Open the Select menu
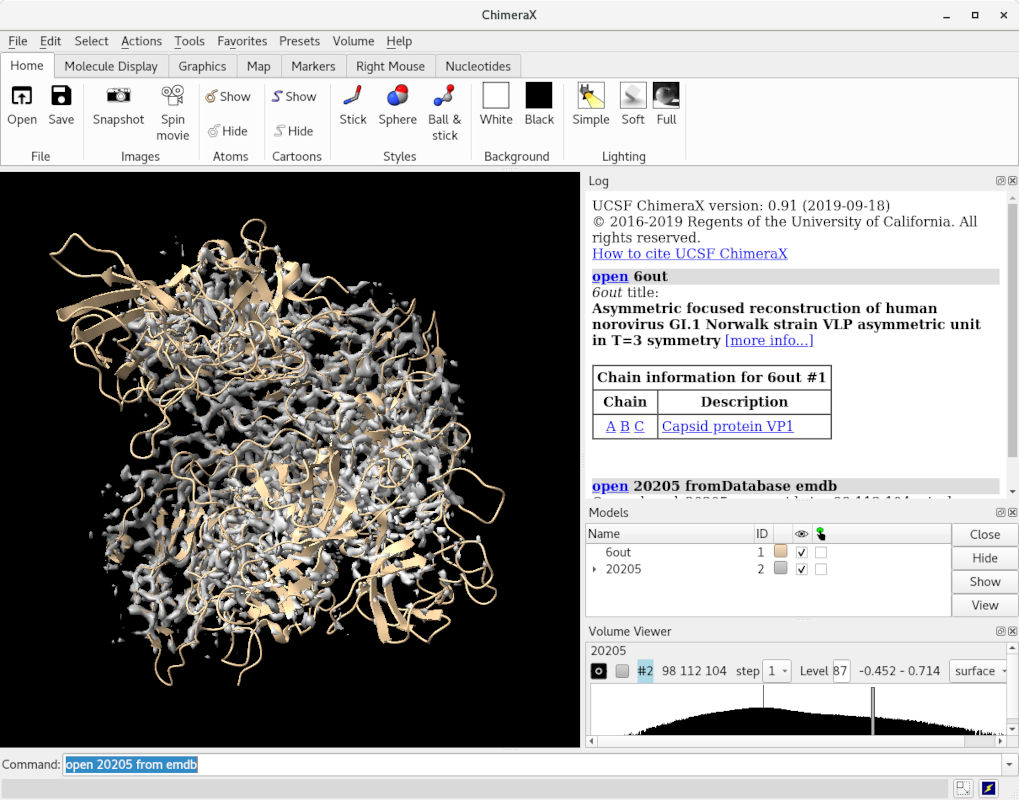 coord(91,41)
